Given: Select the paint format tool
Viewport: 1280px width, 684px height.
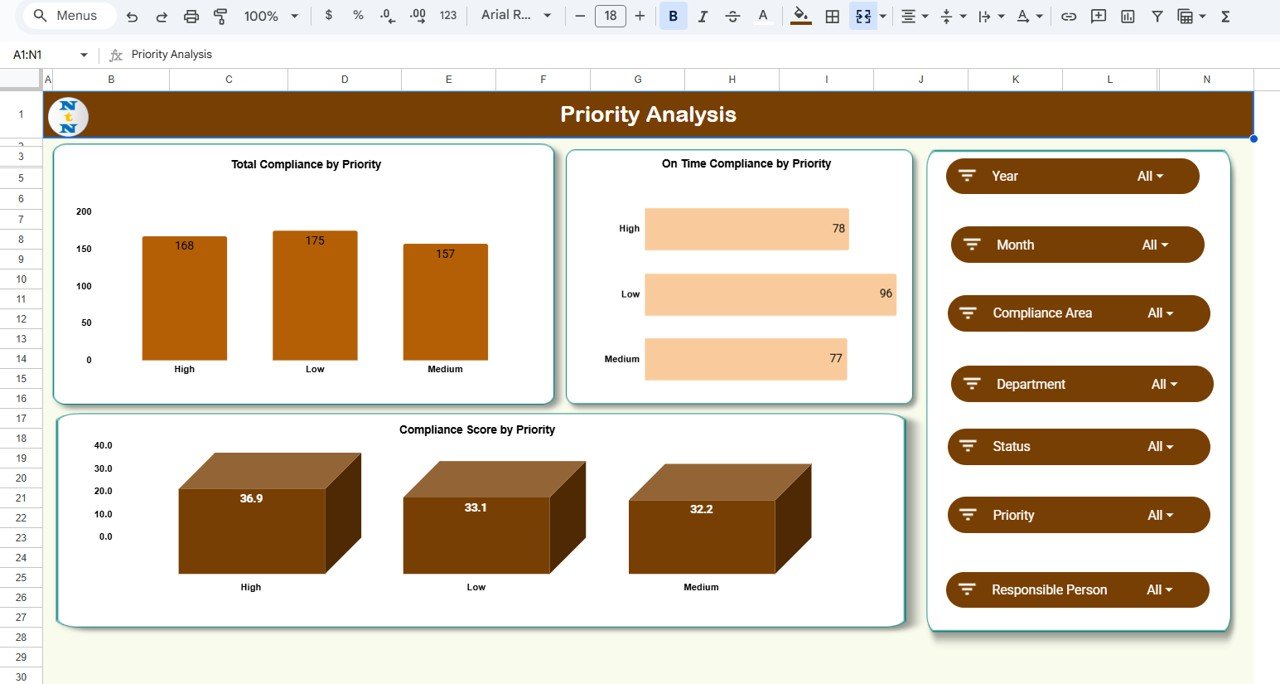Looking at the screenshot, I should 219,16.
